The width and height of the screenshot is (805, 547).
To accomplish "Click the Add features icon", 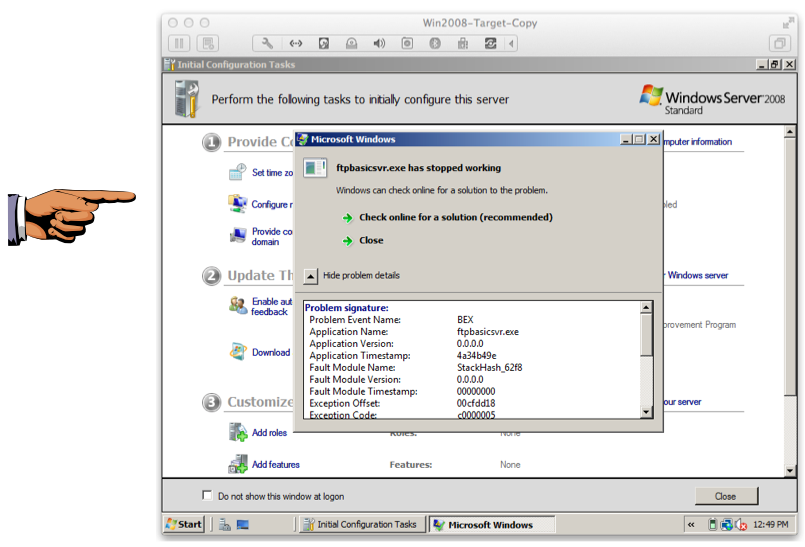I will pos(238,464).
